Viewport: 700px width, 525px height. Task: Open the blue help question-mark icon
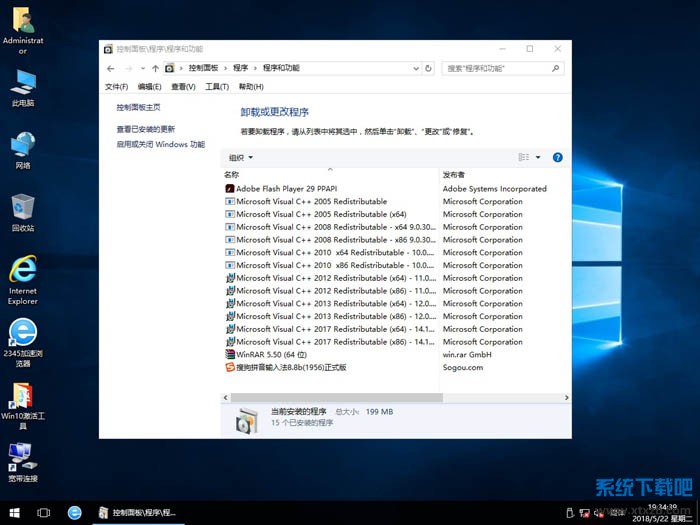pyautogui.click(x=557, y=157)
